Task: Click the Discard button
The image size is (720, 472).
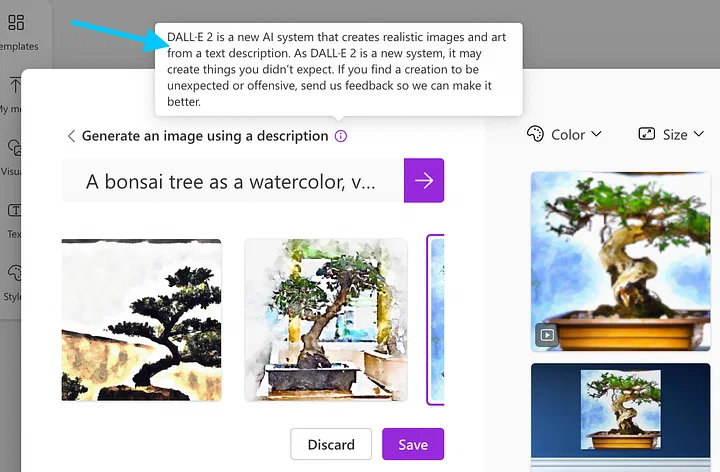Action: coord(331,444)
